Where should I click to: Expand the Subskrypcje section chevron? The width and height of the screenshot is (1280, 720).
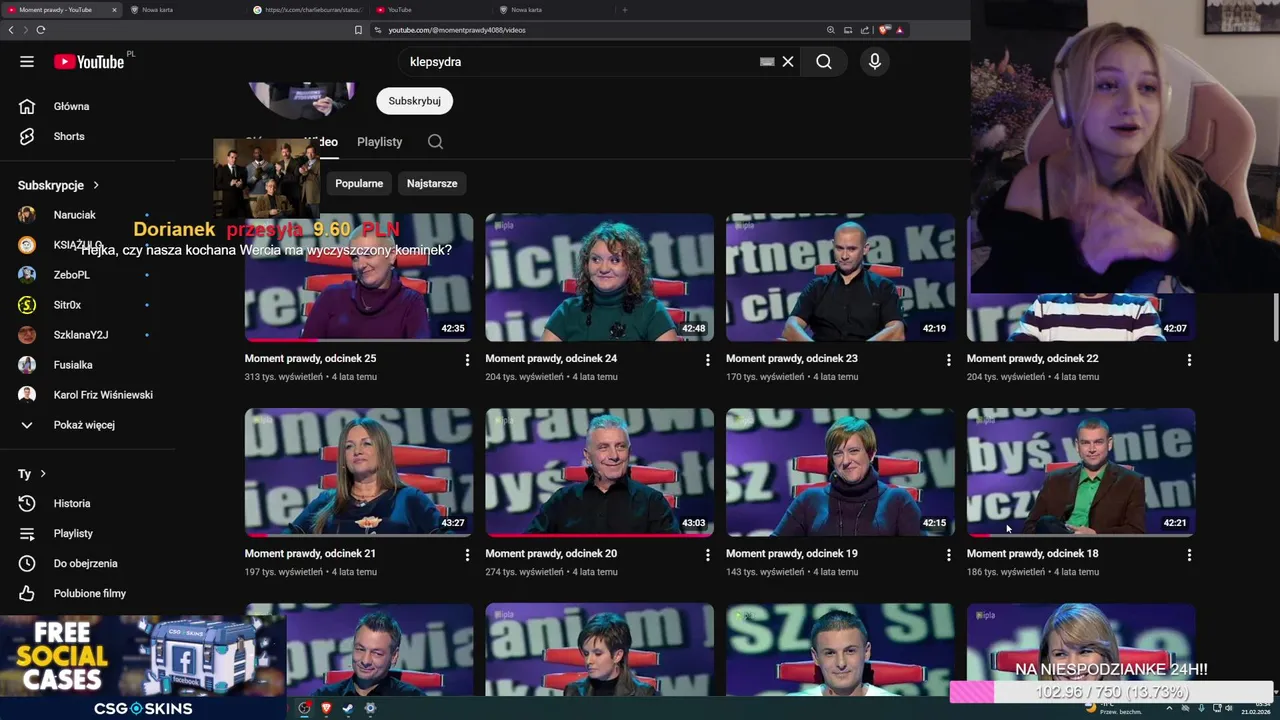click(x=96, y=185)
